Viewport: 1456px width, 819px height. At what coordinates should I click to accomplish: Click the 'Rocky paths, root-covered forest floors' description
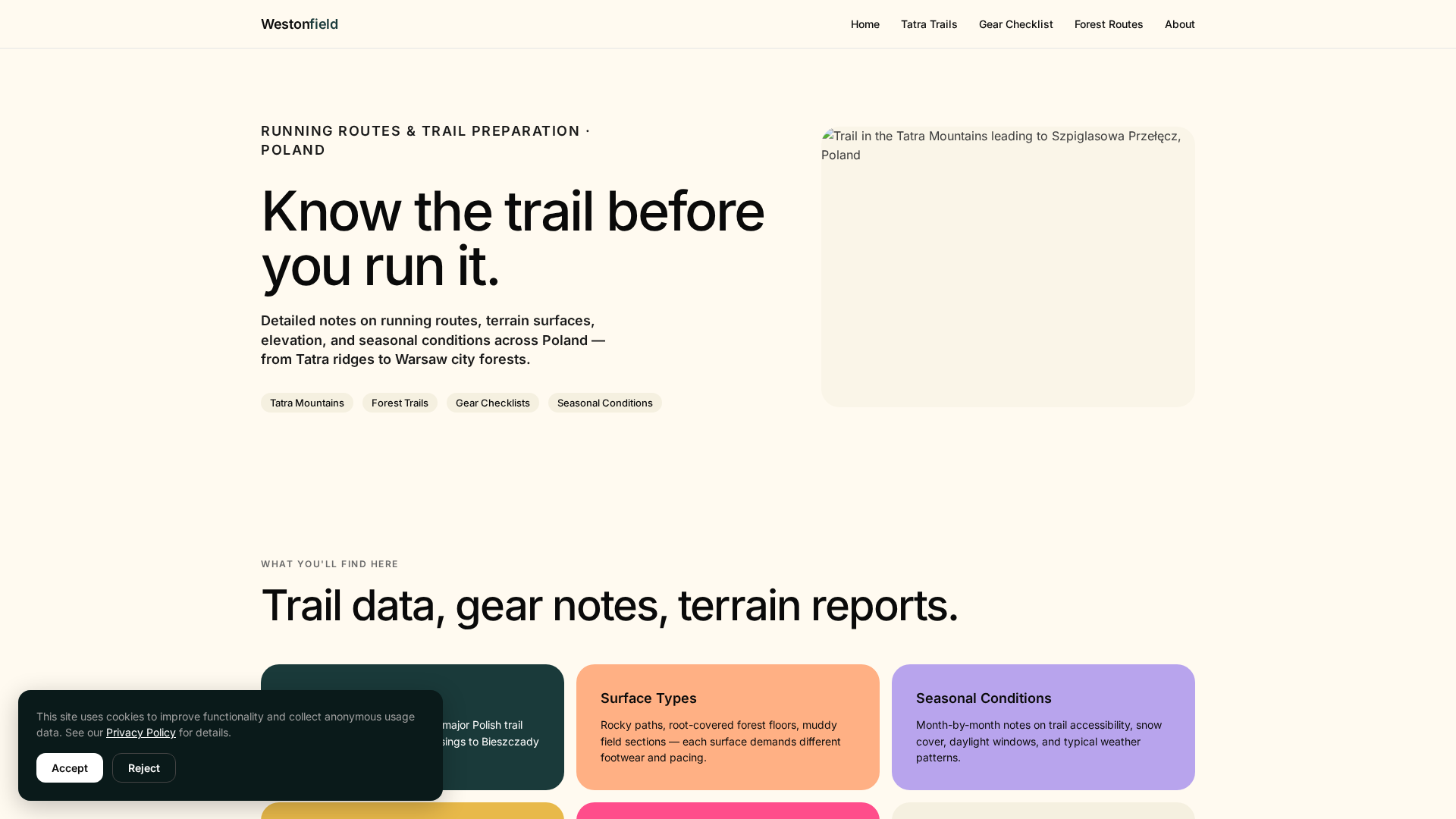720,742
